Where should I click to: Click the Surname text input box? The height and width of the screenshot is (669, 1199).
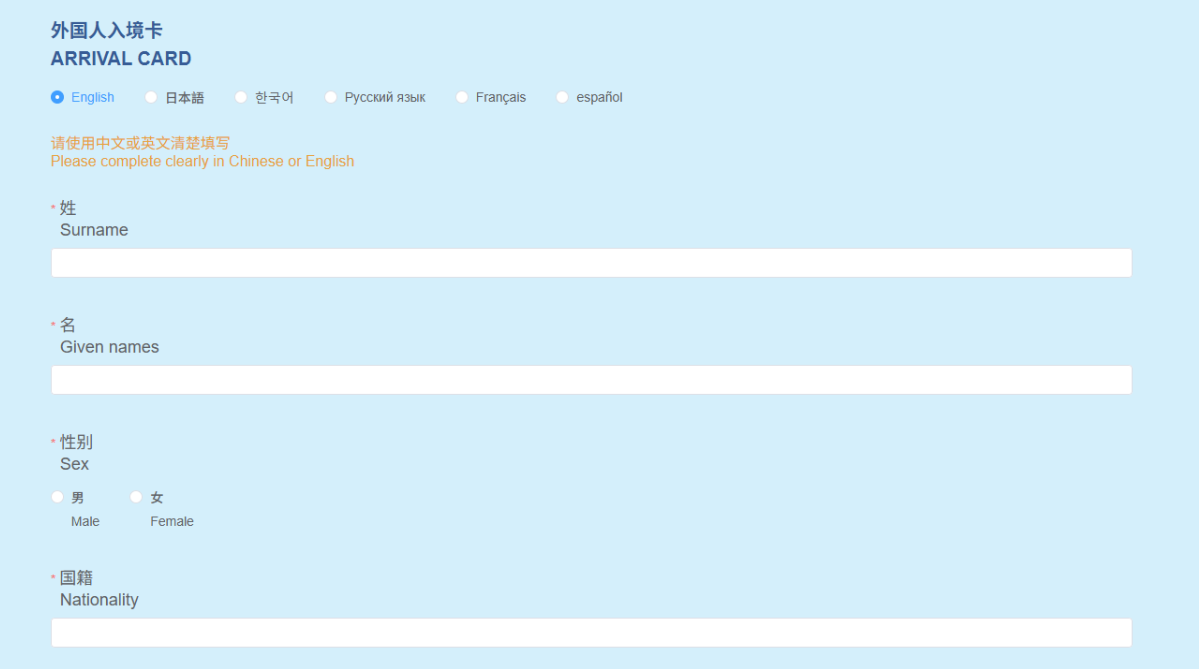click(x=591, y=263)
